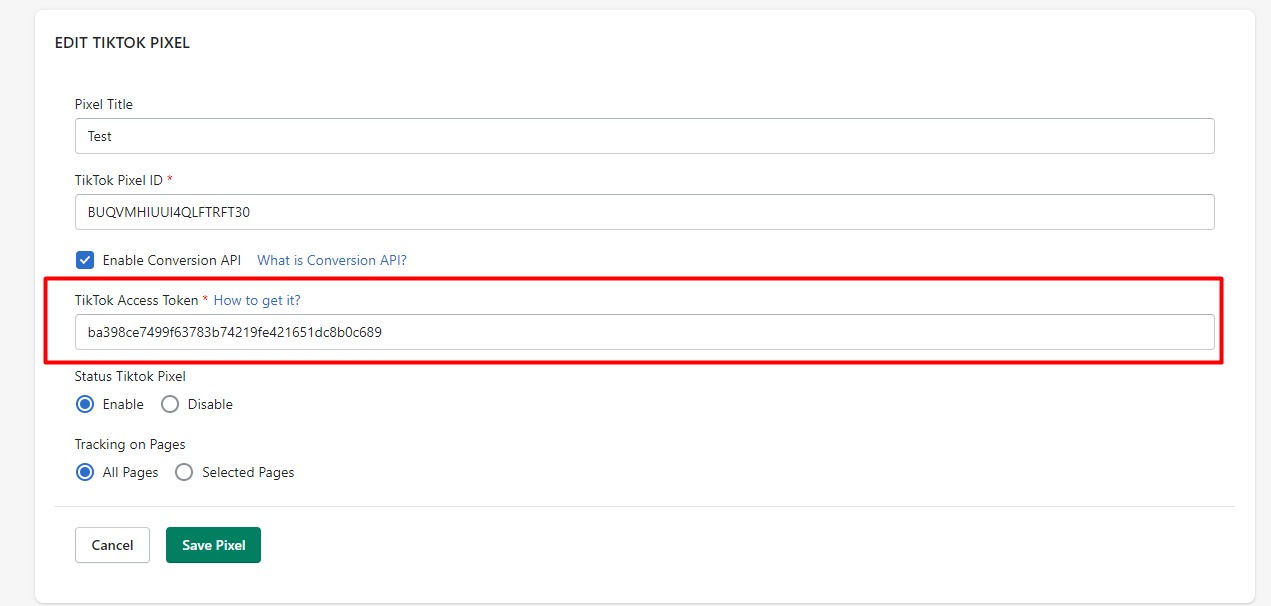
Task: Select the Disable status radio button
Action: coord(170,404)
